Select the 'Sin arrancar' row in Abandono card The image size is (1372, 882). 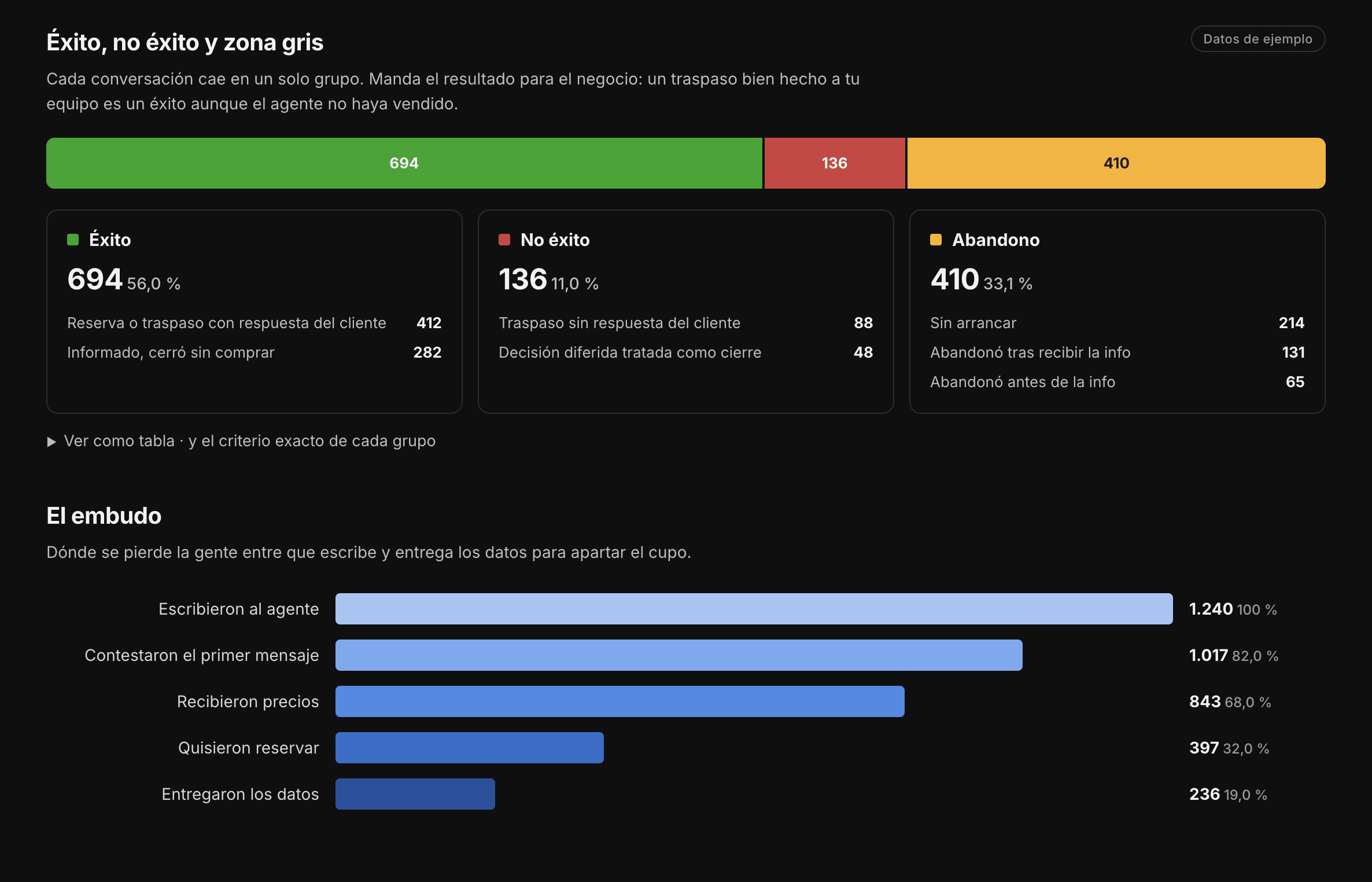(1117, 323)
